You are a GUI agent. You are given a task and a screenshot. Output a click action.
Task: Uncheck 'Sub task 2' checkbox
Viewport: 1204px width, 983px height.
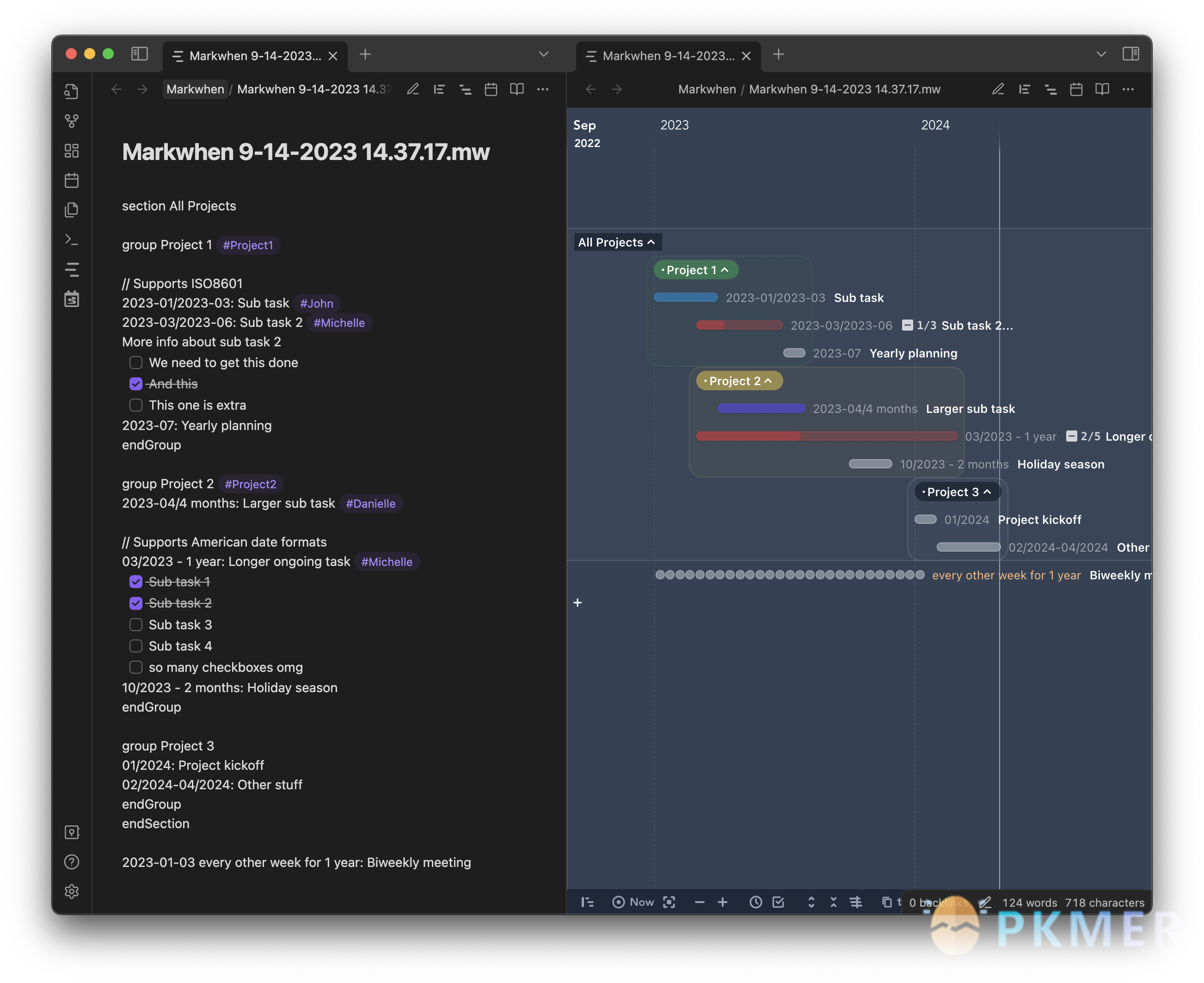(135, 603)
